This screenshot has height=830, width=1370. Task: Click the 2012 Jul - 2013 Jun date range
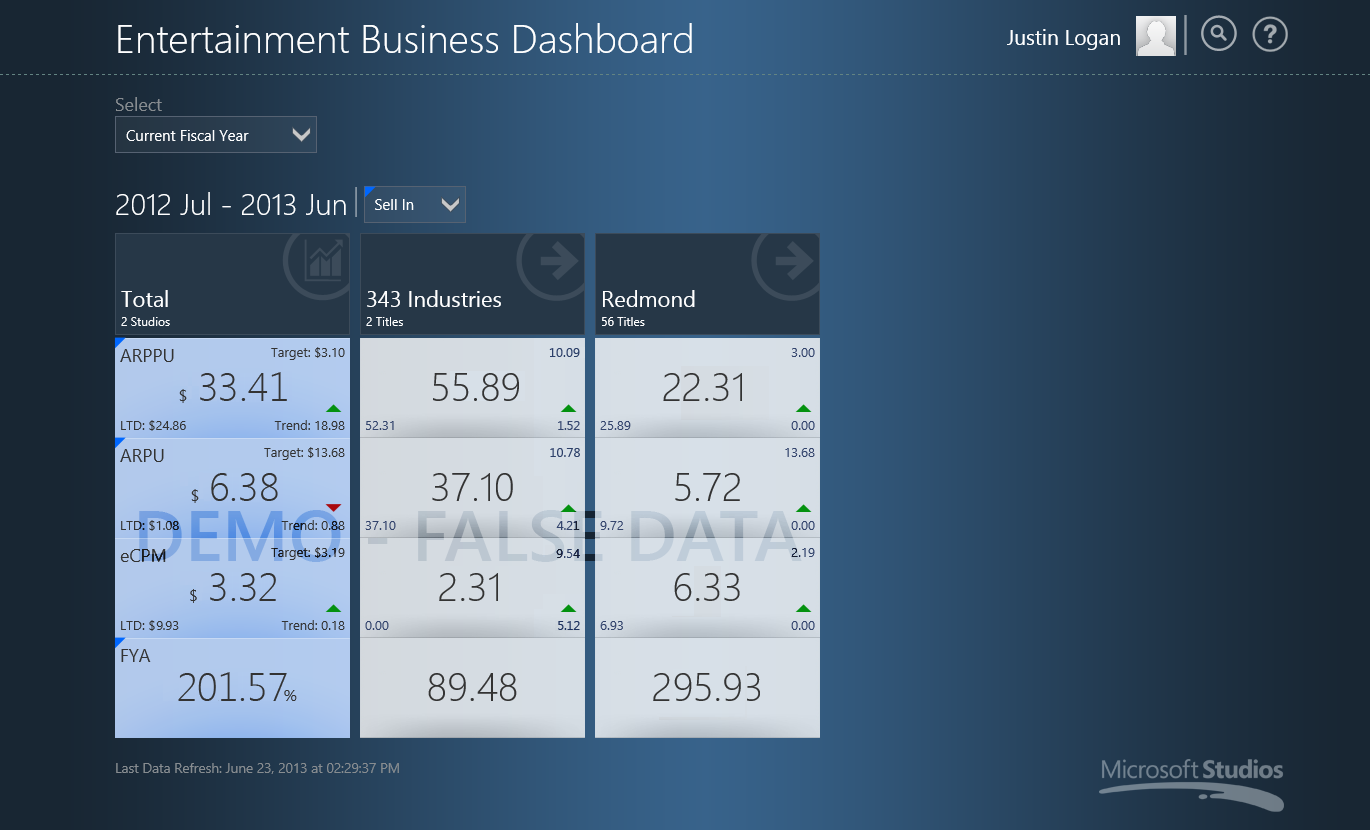pyautogui.click(x=231, y=204)
